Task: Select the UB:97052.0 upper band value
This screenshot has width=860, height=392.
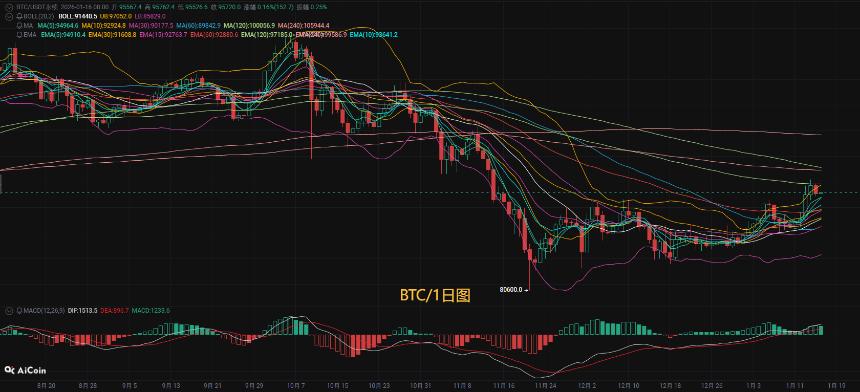Action: coord(116,16)
